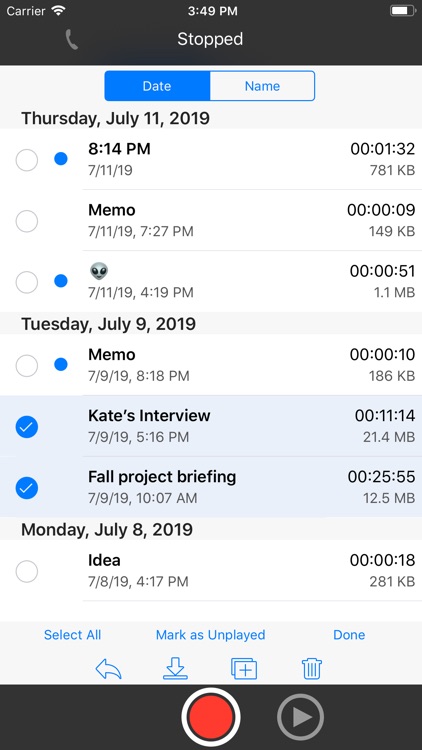Tap the red record button

tap(211, 717)
